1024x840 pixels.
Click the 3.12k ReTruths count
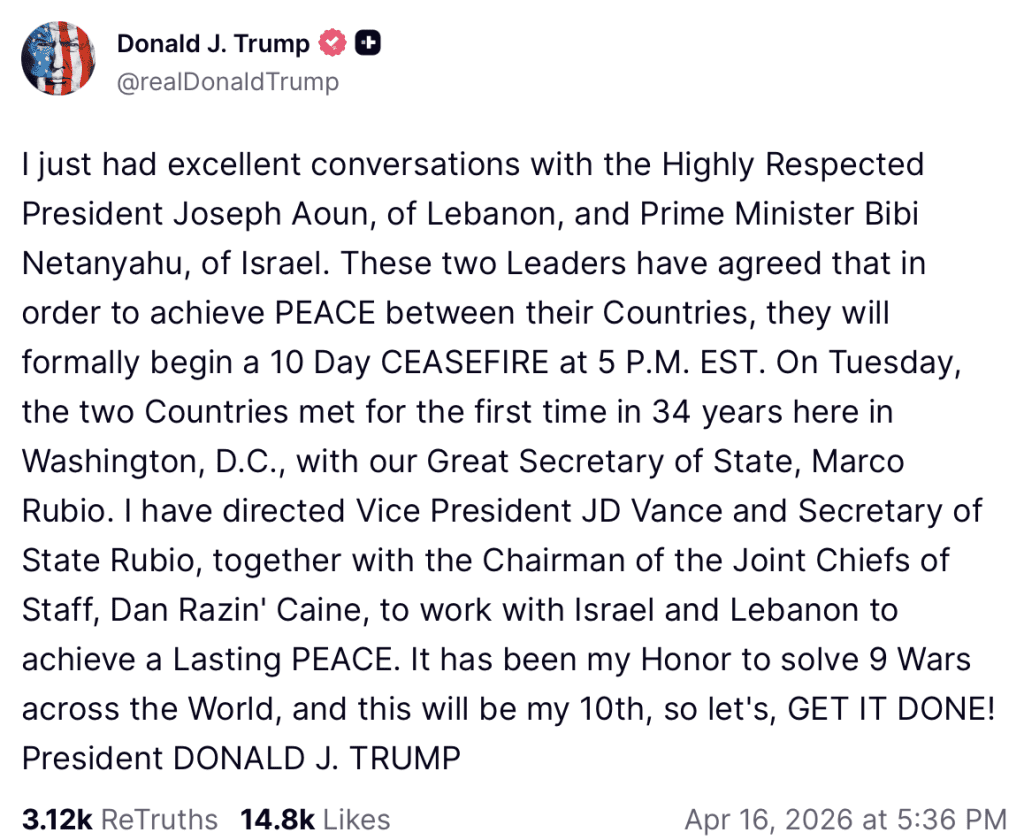[57, 819]
